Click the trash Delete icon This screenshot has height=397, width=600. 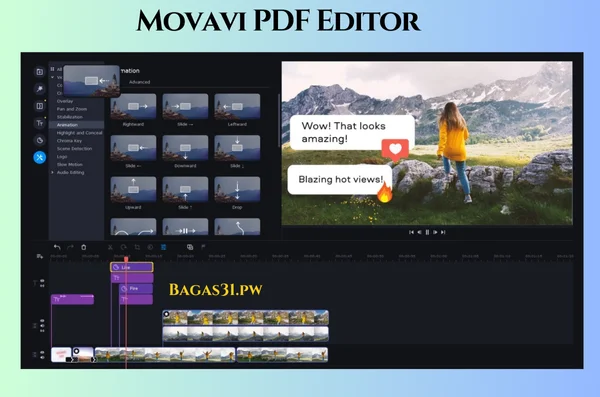83,247
